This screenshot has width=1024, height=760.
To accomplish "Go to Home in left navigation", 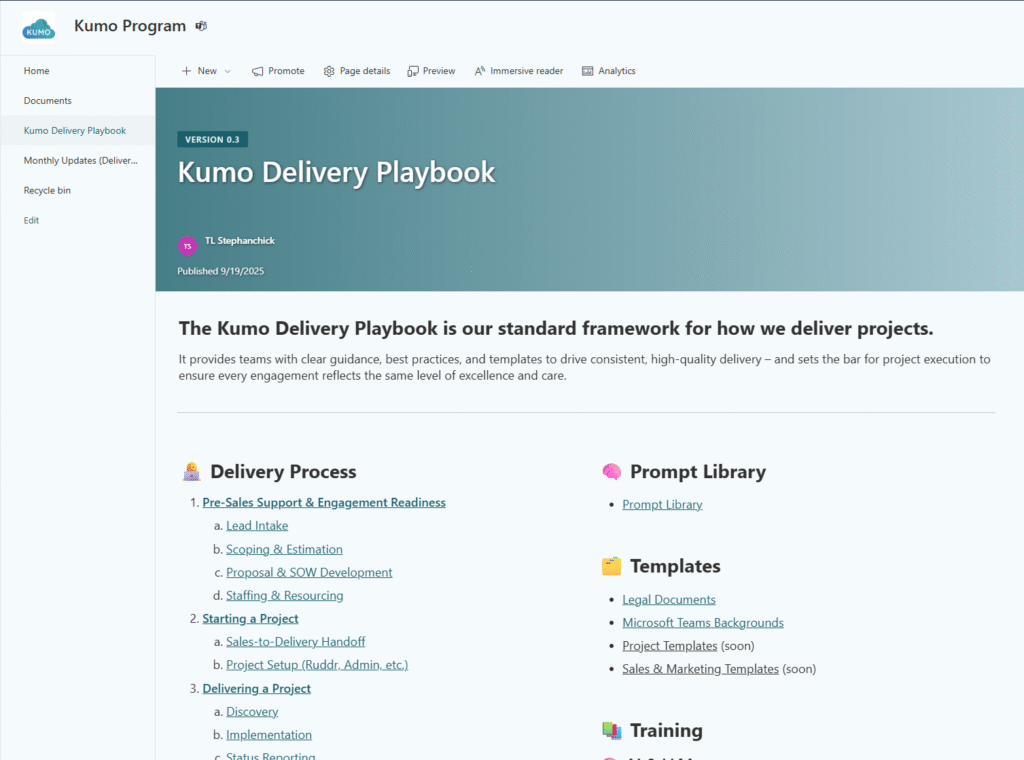I will click(37, 71).
